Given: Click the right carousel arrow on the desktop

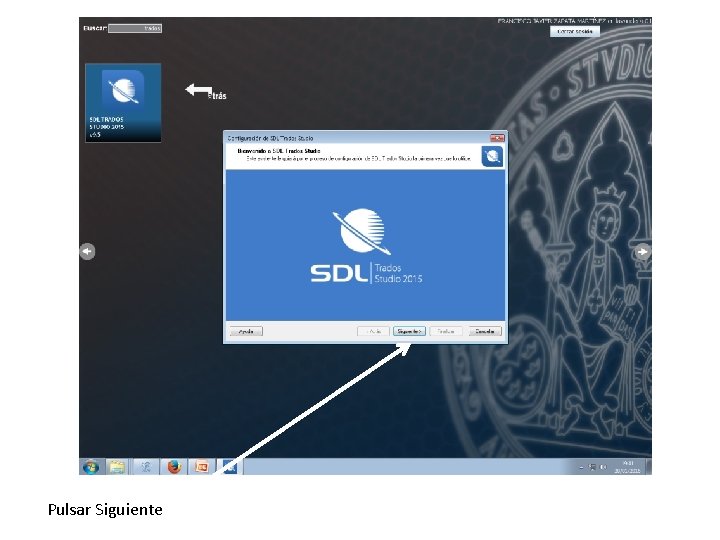Looking at the screenshot, I should click(642, 251).
